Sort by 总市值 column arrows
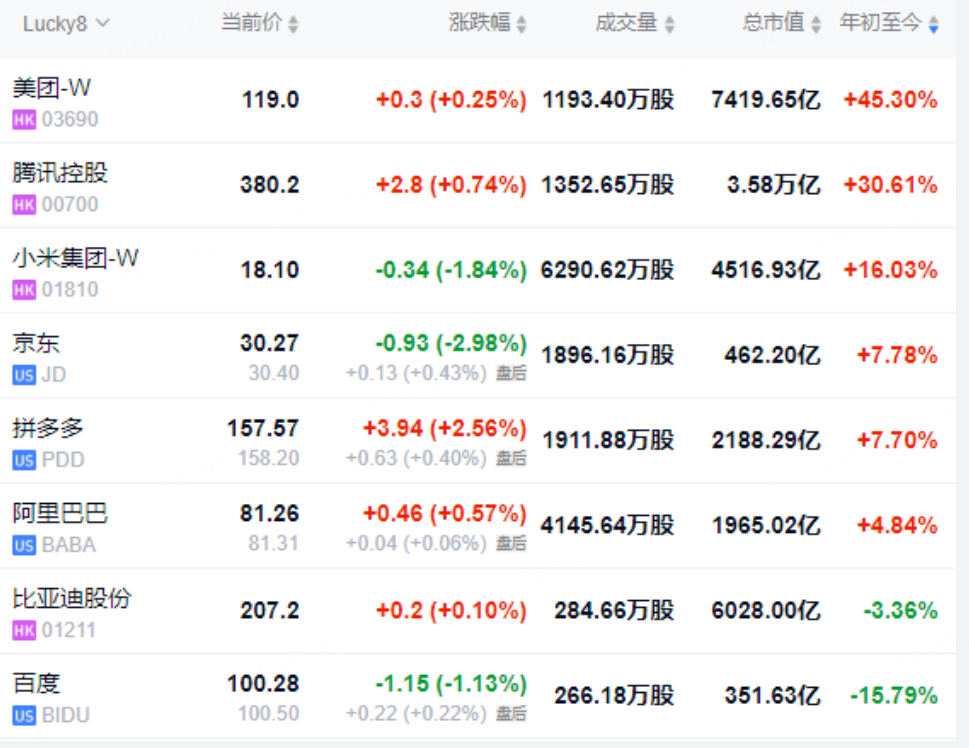 pos(816,25)
